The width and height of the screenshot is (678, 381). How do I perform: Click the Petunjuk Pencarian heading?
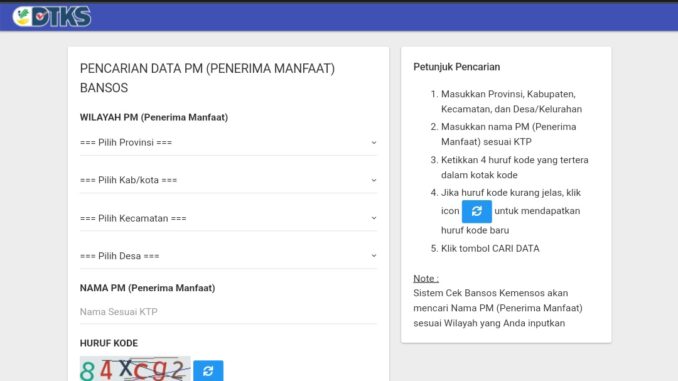point(457,67)
